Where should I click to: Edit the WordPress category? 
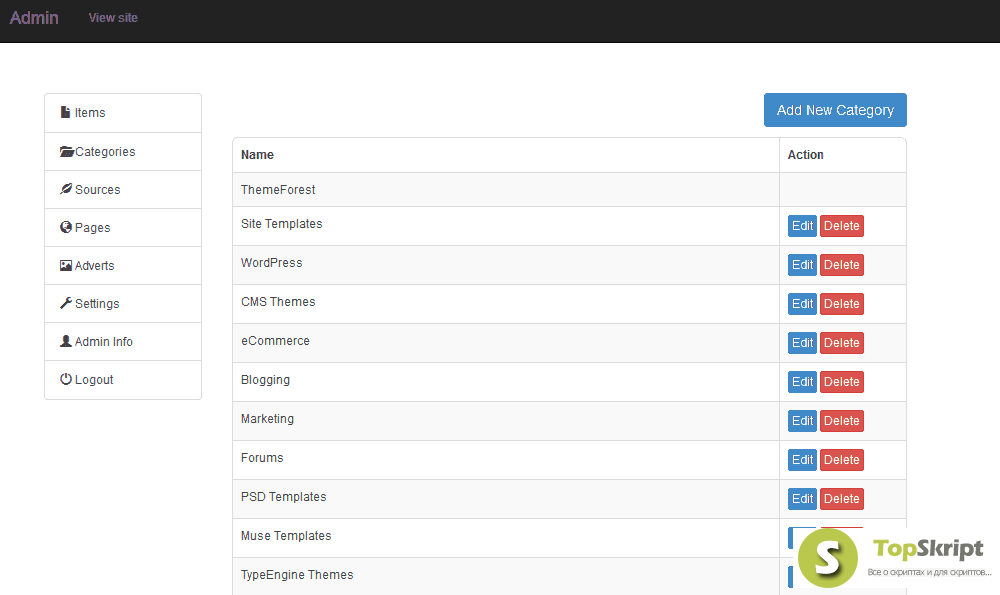point(802,265)
